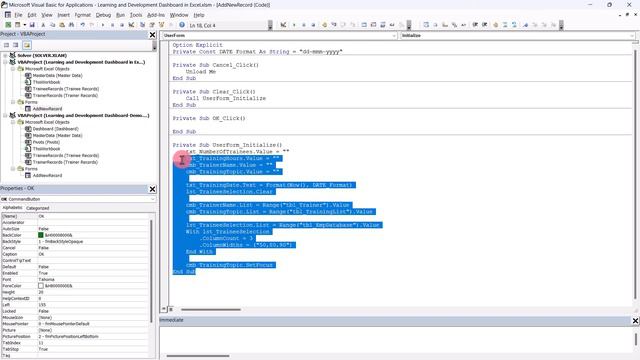The width and height of the screenshot is (640, 360).
Task: Click the BackColor green swatch
Action: tap(40, 235)
